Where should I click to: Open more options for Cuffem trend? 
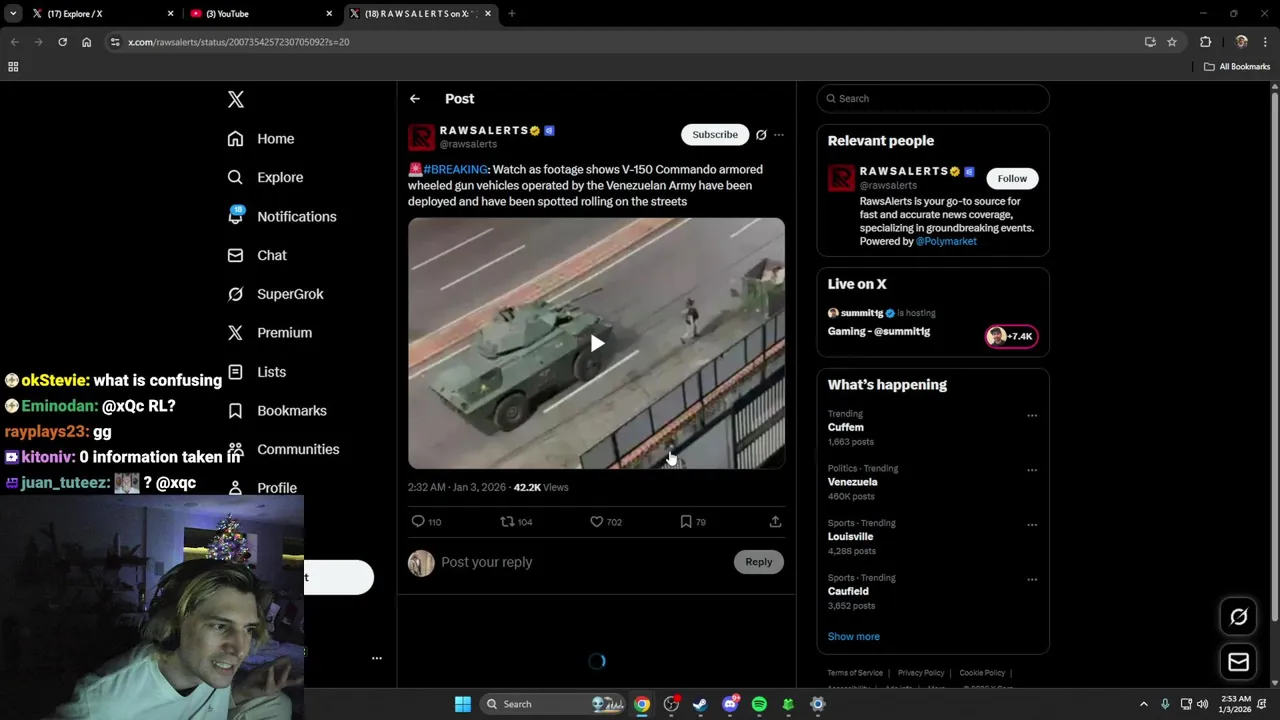pyautogui.click(x=1032, y=415)
